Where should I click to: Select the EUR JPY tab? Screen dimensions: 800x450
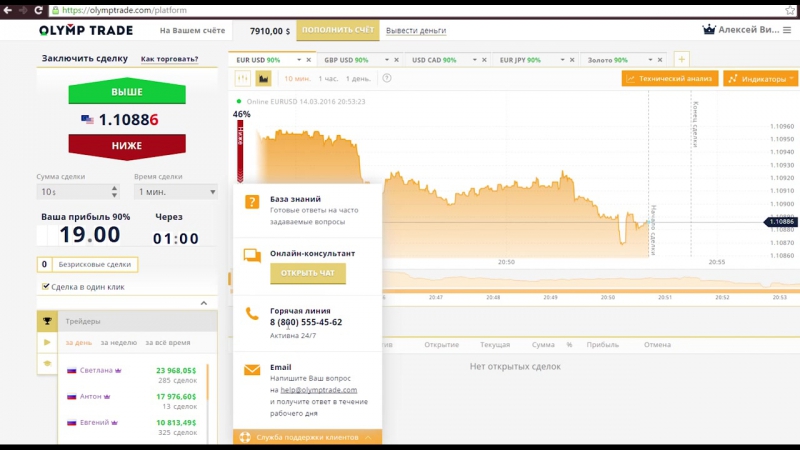[520, 60]
